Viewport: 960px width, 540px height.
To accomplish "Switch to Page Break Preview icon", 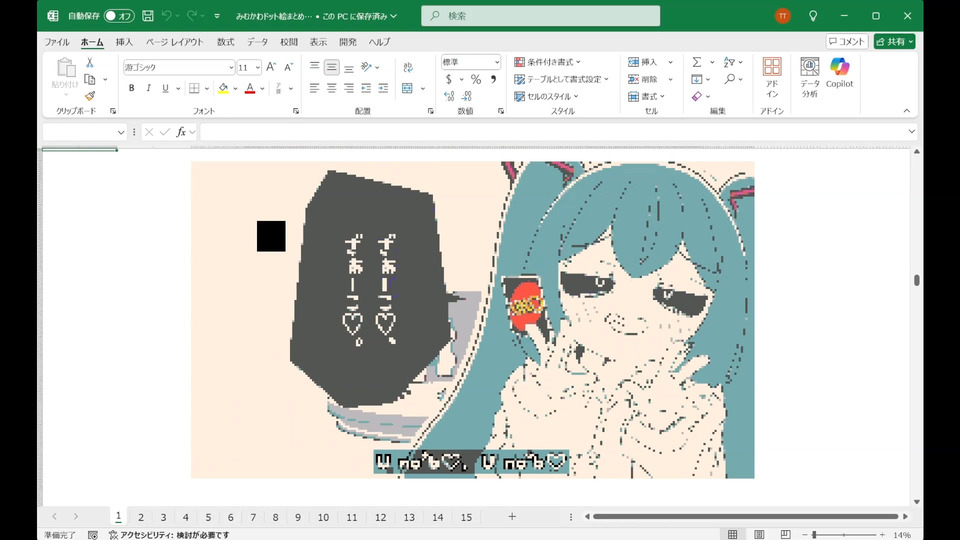I will click(786, 534).
